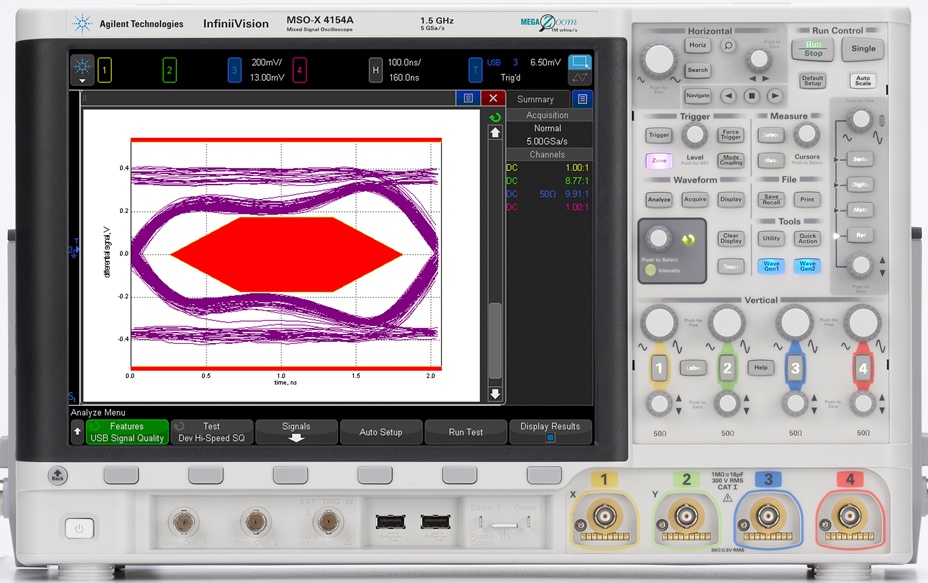The height and width of the screenshot is (583, 928).
Task: Push the Analyze button in Waveform section
Action: 659,200
